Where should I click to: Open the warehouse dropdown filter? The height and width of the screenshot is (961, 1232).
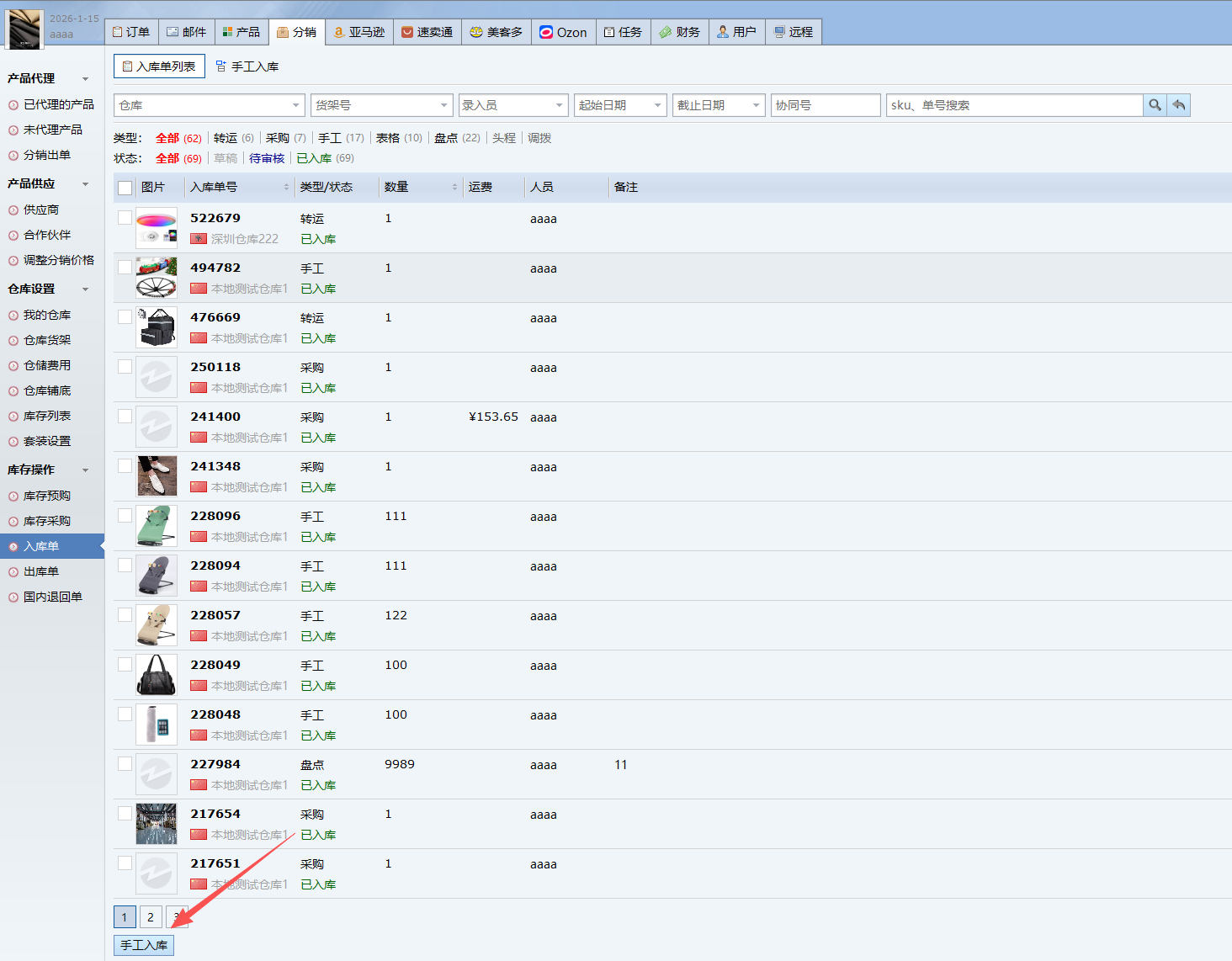[x=209, y=105]
